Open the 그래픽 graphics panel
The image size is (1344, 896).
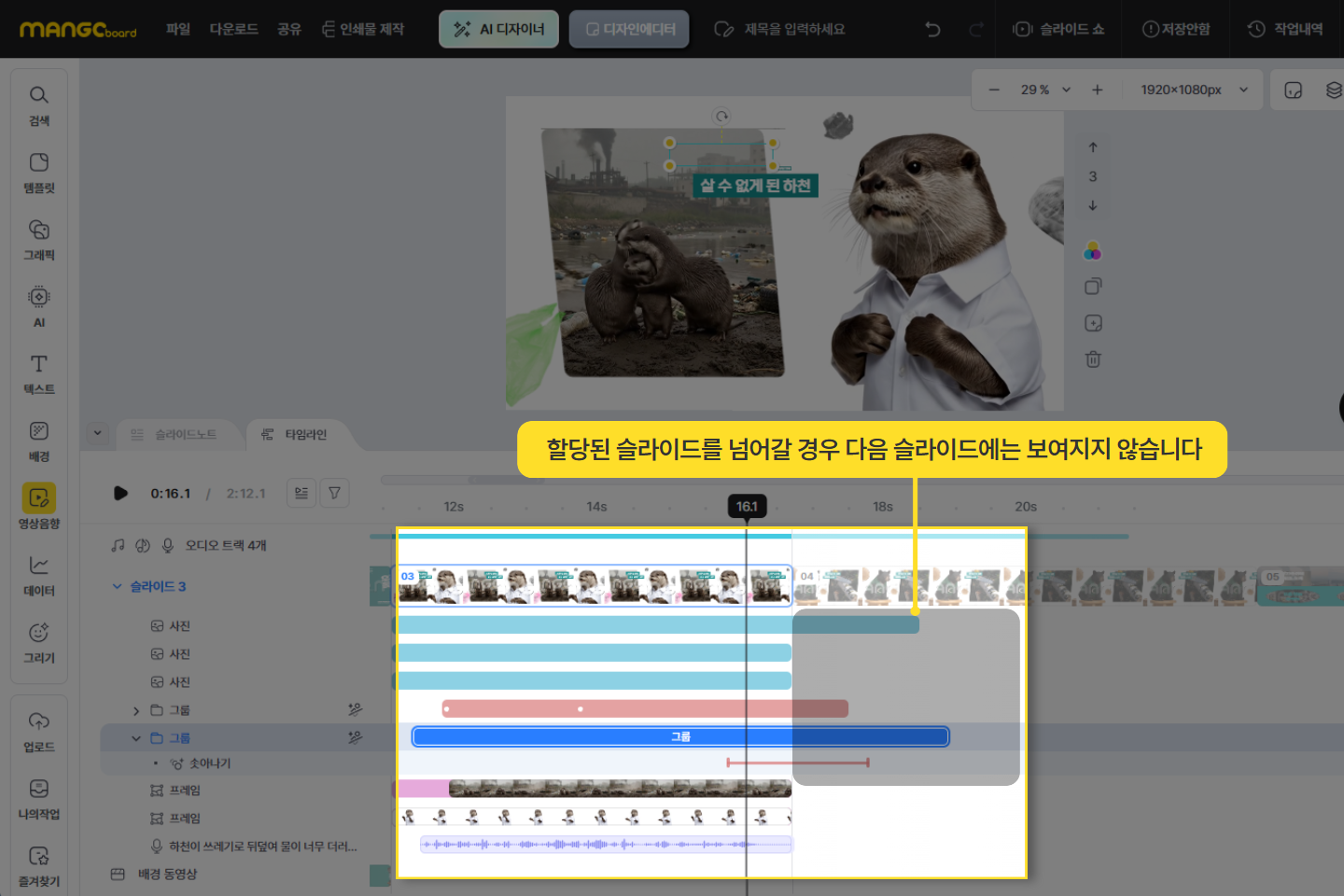point(38,240)
